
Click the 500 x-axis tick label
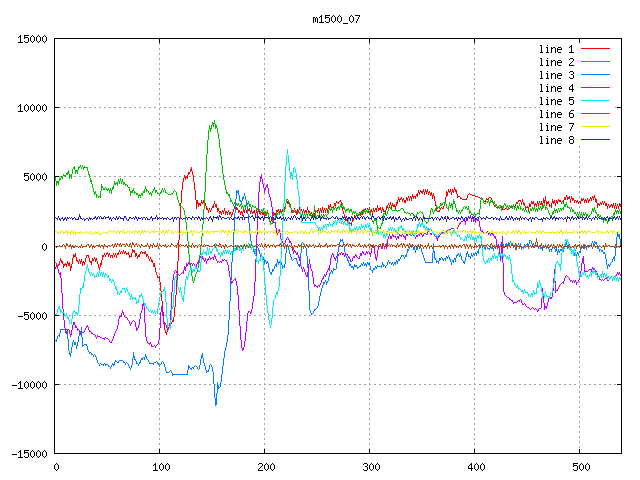[x=580, y=467]
